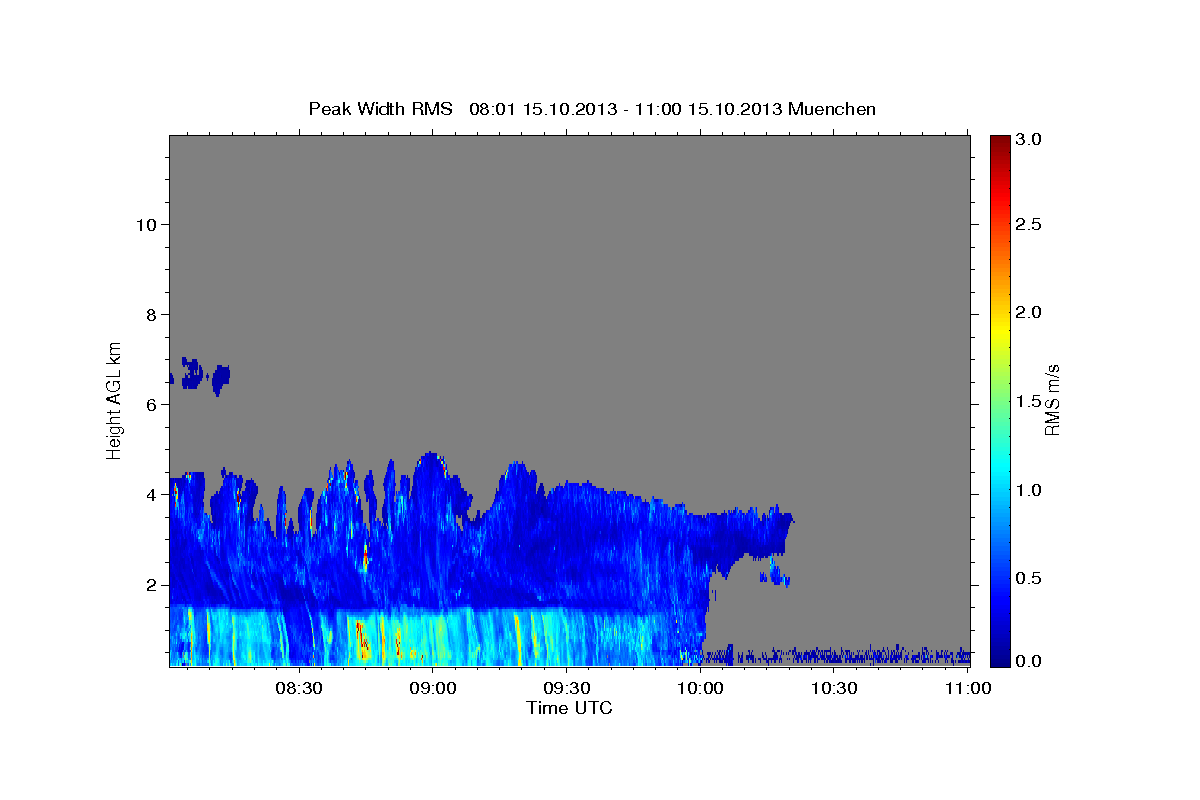Click the colorbar value 2.0
This screenshot has height=800, width=1200.
point(1029,312)
